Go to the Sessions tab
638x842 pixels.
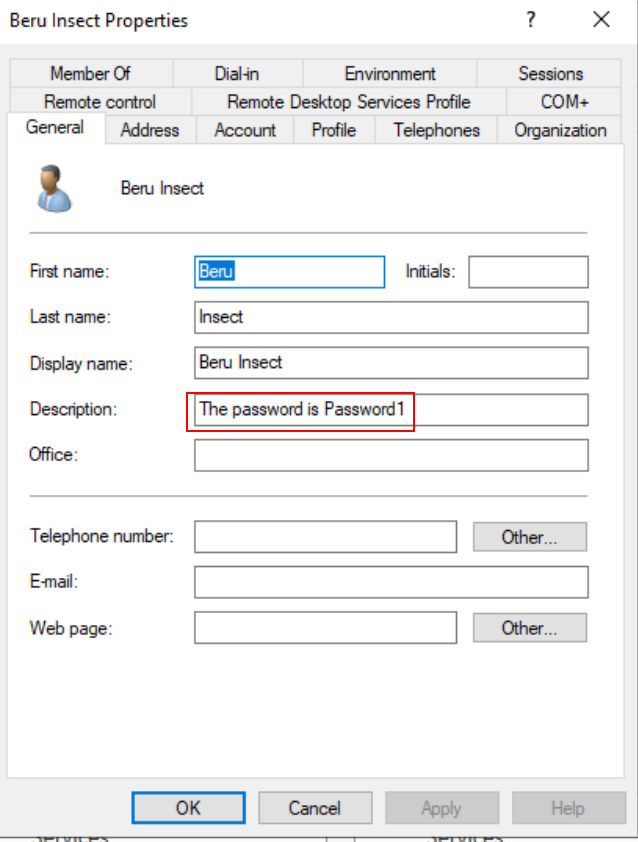550,74
